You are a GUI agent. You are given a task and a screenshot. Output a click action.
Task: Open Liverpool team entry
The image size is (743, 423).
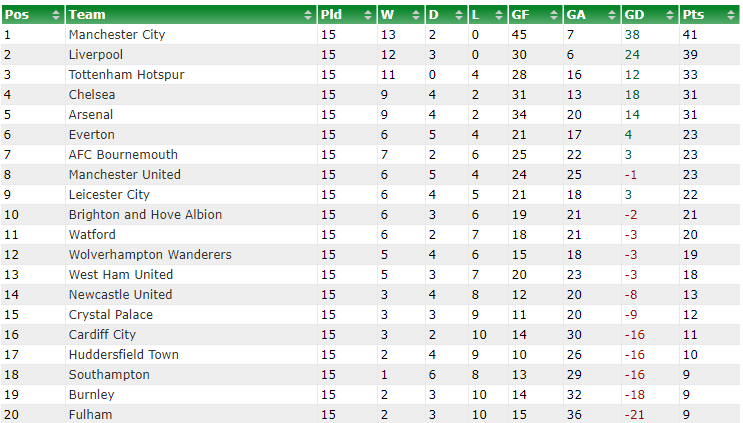pos(96,54)
